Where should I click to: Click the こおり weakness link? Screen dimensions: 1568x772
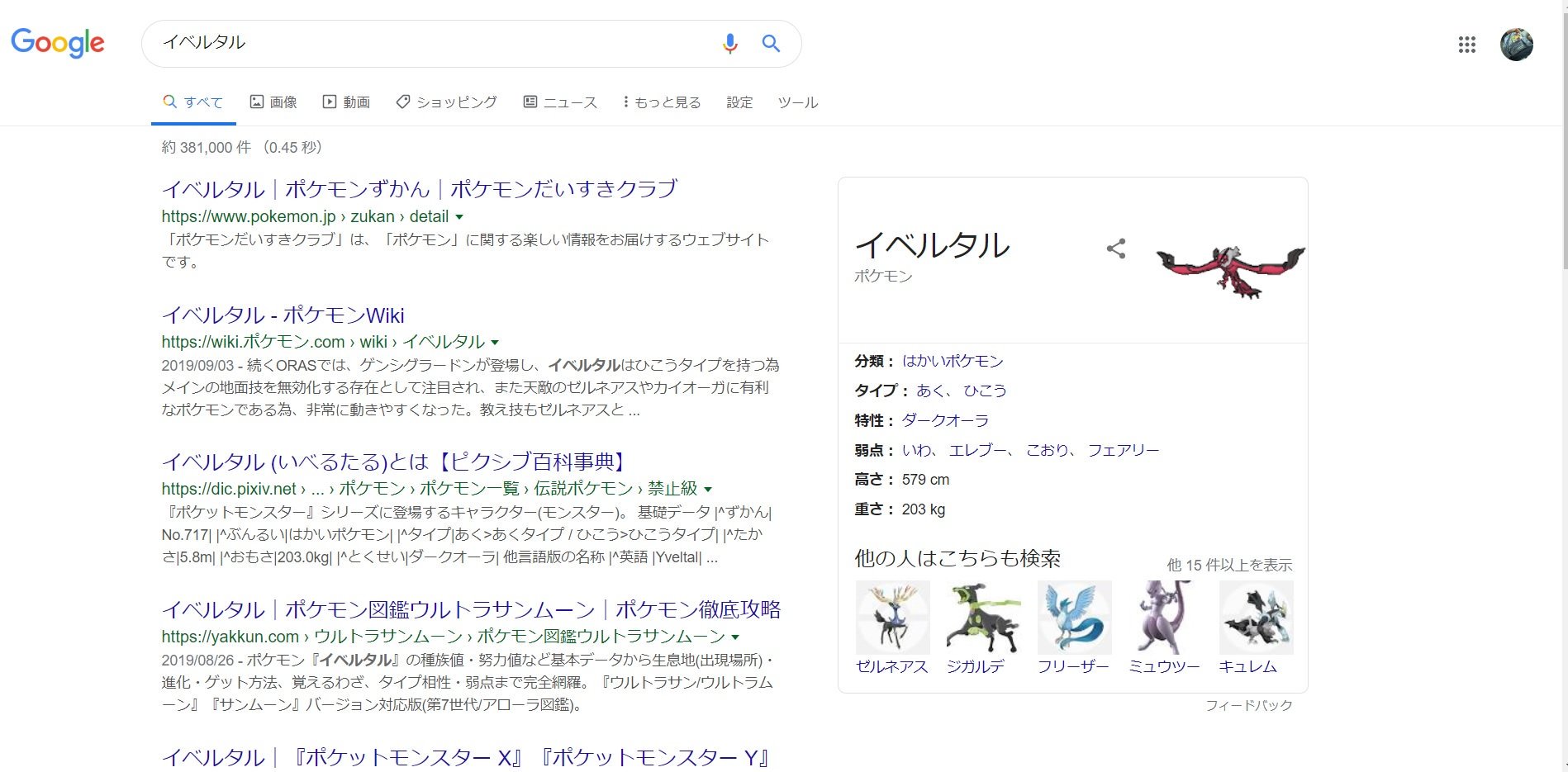(x=1048, y=450)
